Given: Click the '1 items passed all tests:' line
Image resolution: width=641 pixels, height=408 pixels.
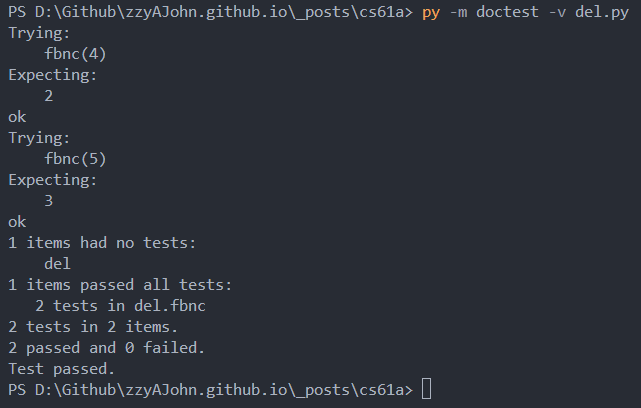Looking at the screenshot, I should tap(120, 285).
